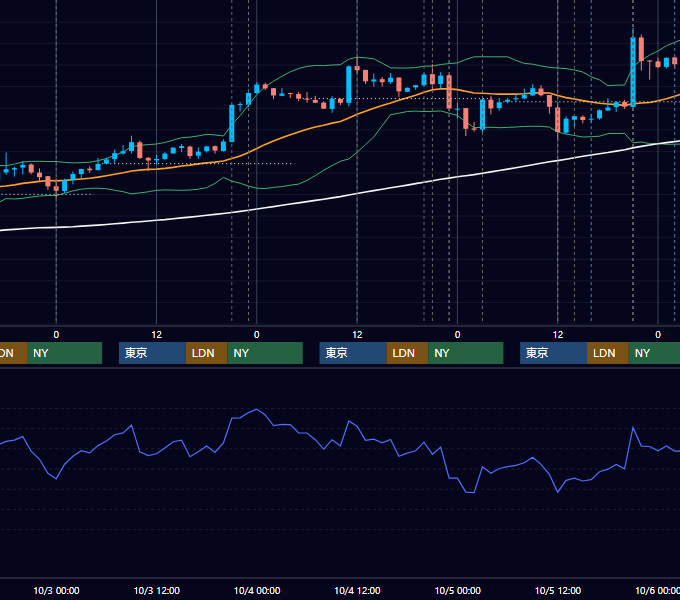Click hour label 12 above 10/3 12:00
Image resolution: width=680 pixels, height=600 pixels.
coord(157,335)
